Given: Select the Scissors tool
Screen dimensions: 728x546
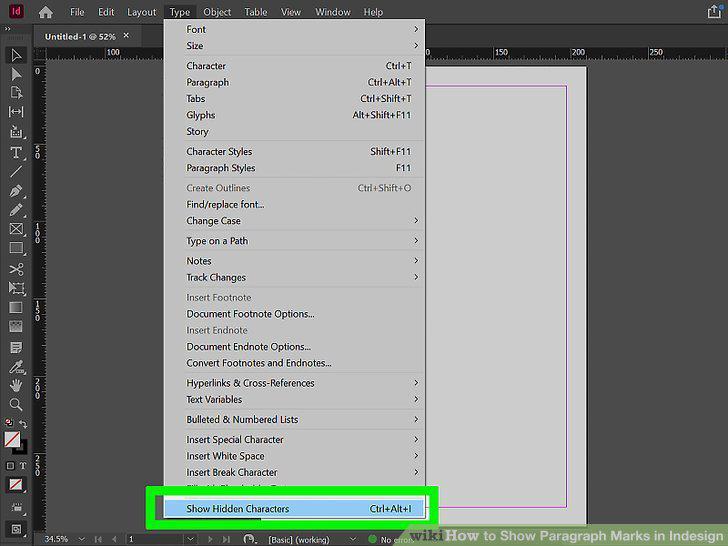Looking at the screenshot, I should pyautogui.click(x=16, y=269).
